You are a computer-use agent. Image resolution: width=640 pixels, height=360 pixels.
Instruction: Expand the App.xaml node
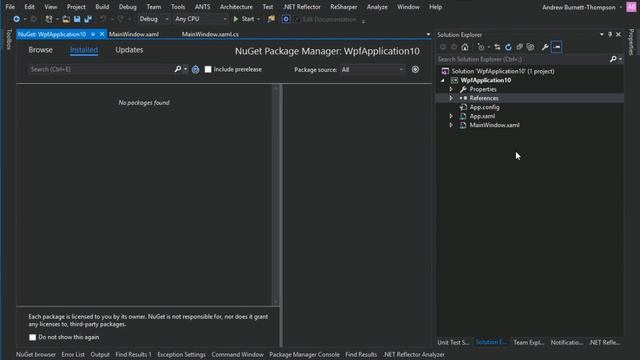pos(451,116)
